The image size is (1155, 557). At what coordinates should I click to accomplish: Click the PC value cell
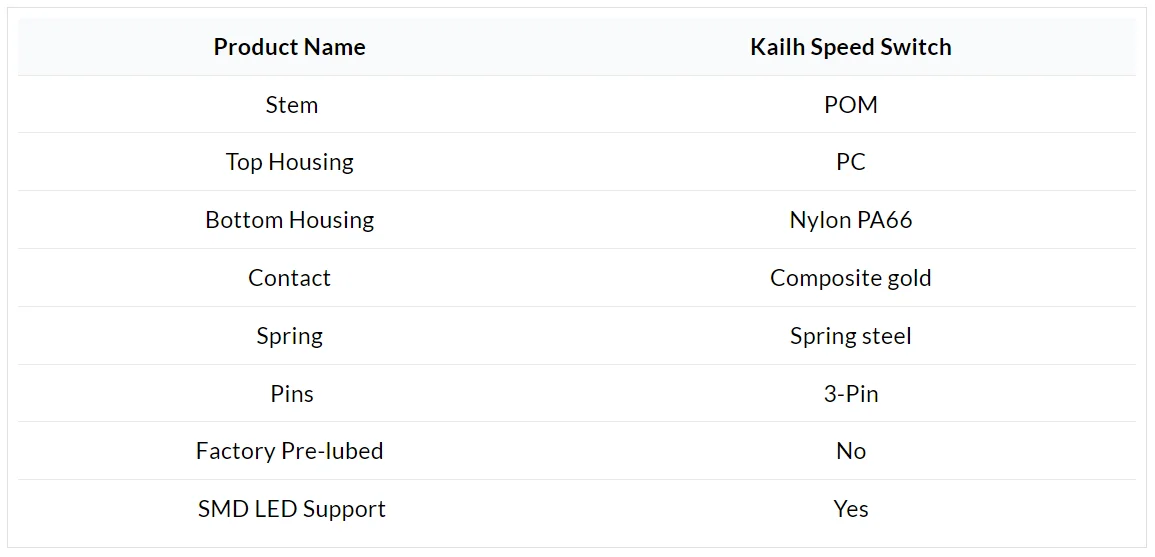[851, 162]
